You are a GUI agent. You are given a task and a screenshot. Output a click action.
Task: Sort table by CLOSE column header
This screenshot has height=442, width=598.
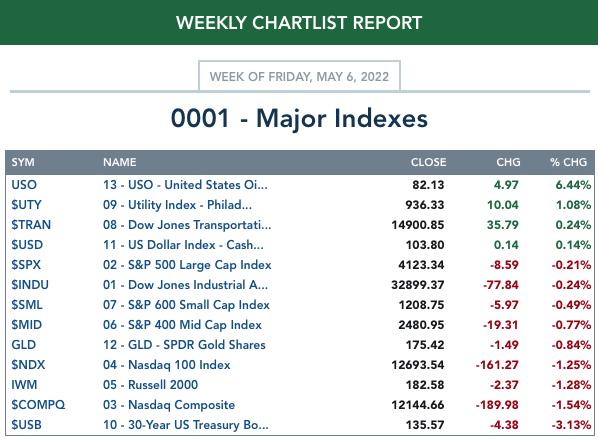(428, 162)
